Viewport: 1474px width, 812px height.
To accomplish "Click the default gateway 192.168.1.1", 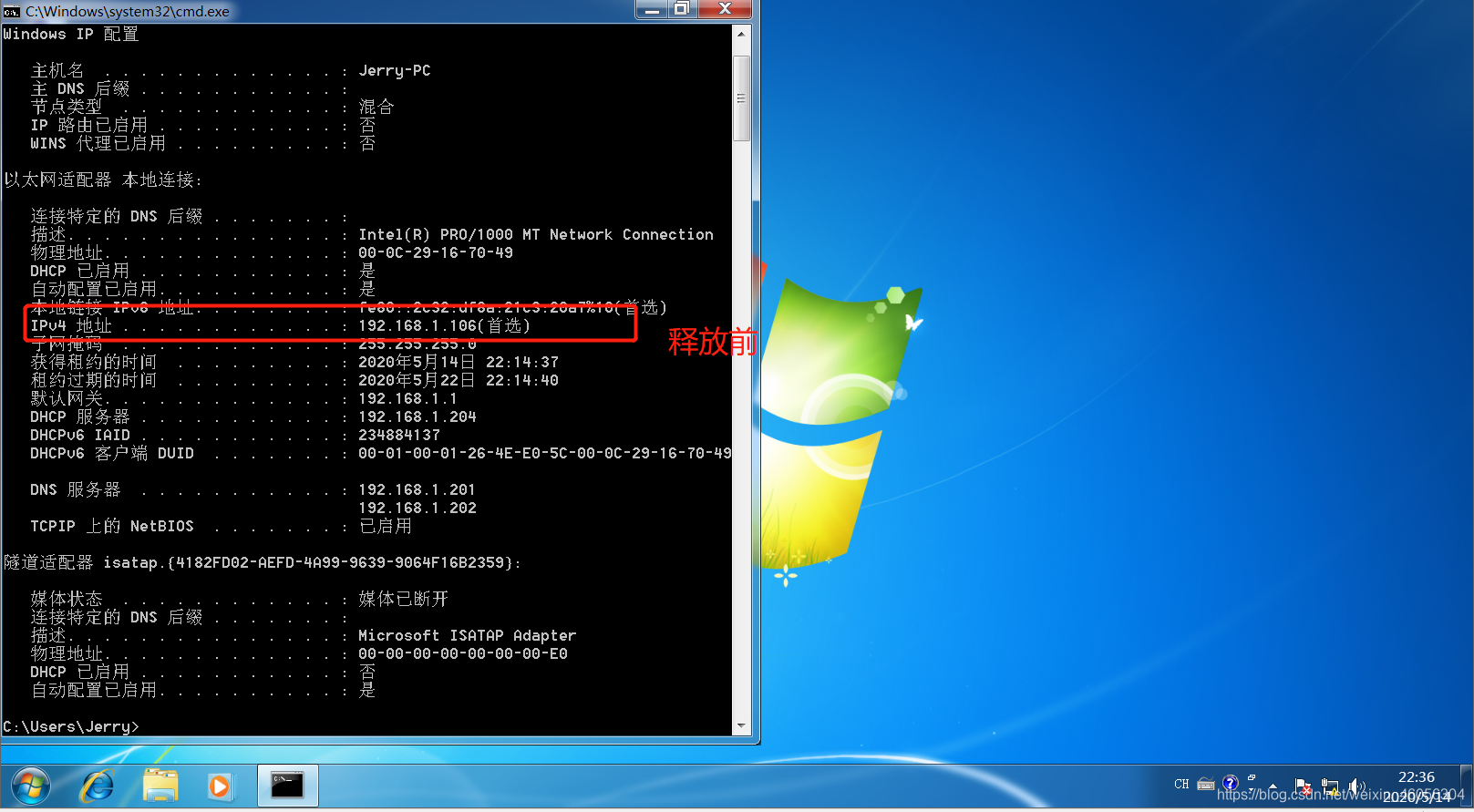I will tap(407, 398).
